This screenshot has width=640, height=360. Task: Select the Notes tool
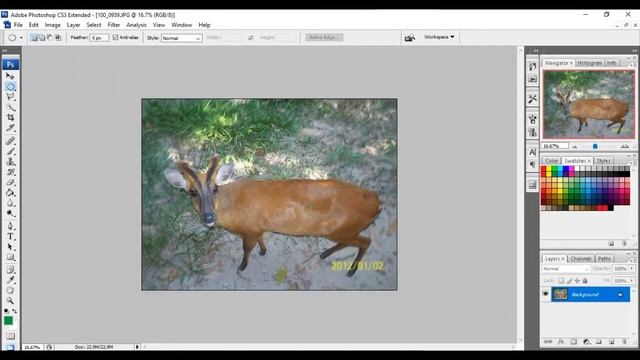[10, 270]
